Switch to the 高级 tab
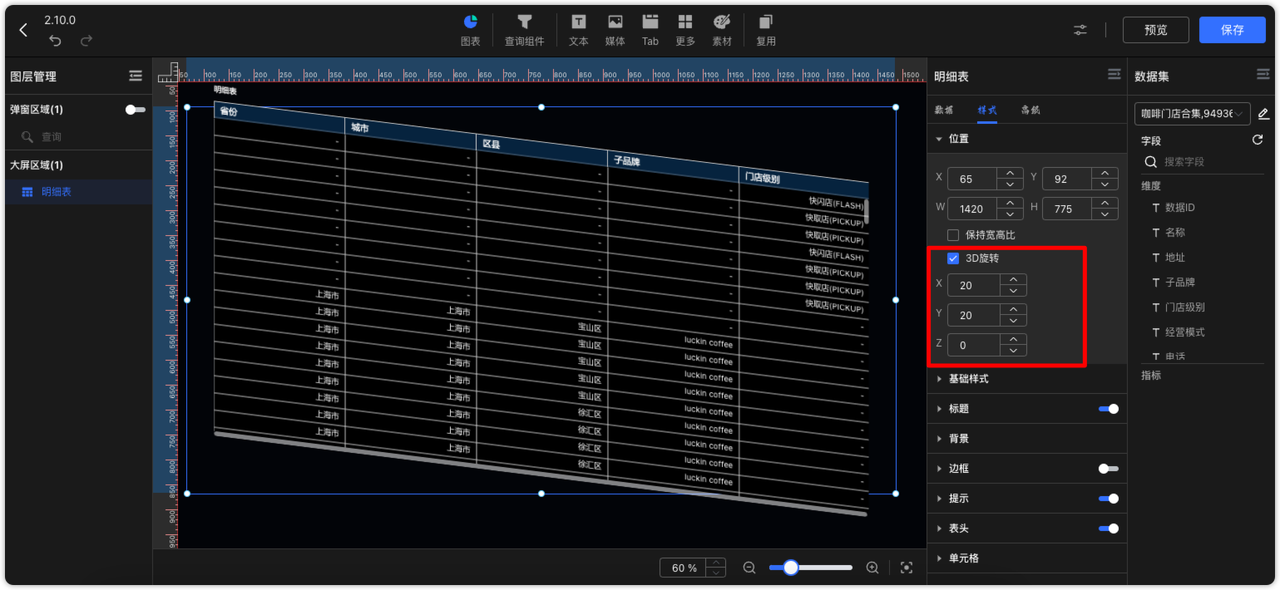 tap(1030, 110)
